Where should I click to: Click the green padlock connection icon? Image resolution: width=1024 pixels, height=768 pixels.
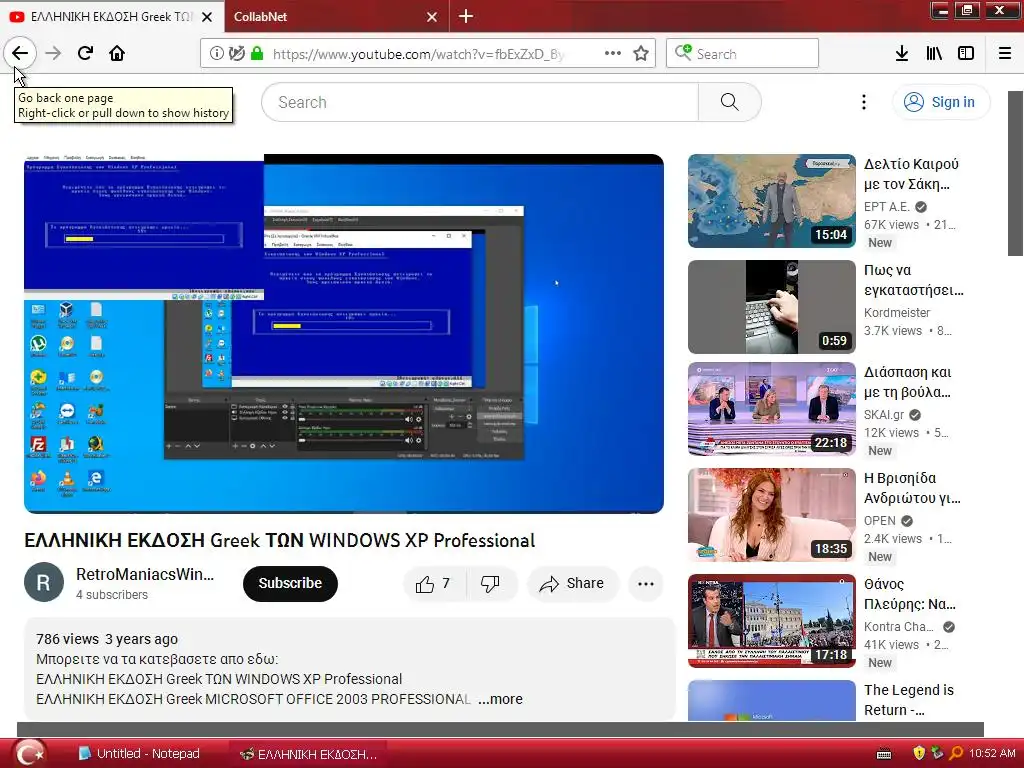[257, 53]
